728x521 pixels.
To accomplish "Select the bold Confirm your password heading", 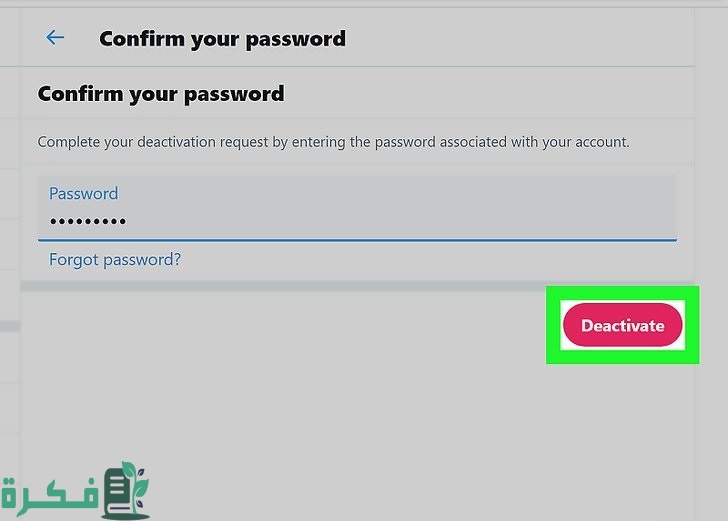I will point(161,94).
